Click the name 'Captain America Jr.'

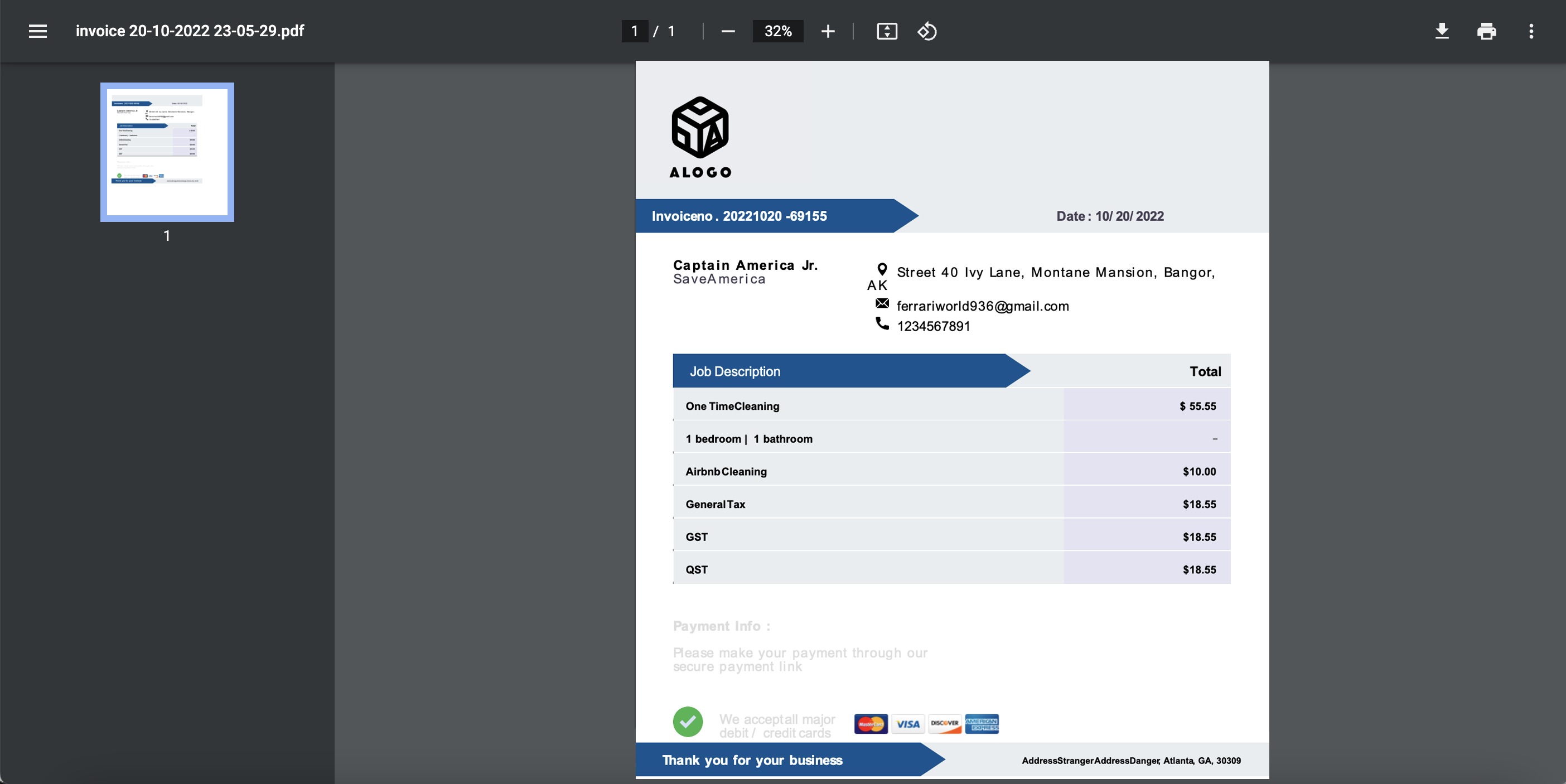point(745,265)
